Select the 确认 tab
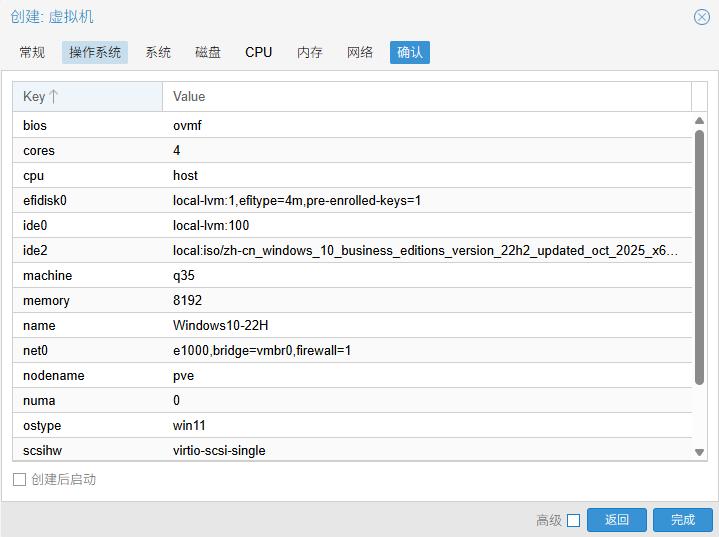Viewport: 719px width, 537px height. pos(410,52)
